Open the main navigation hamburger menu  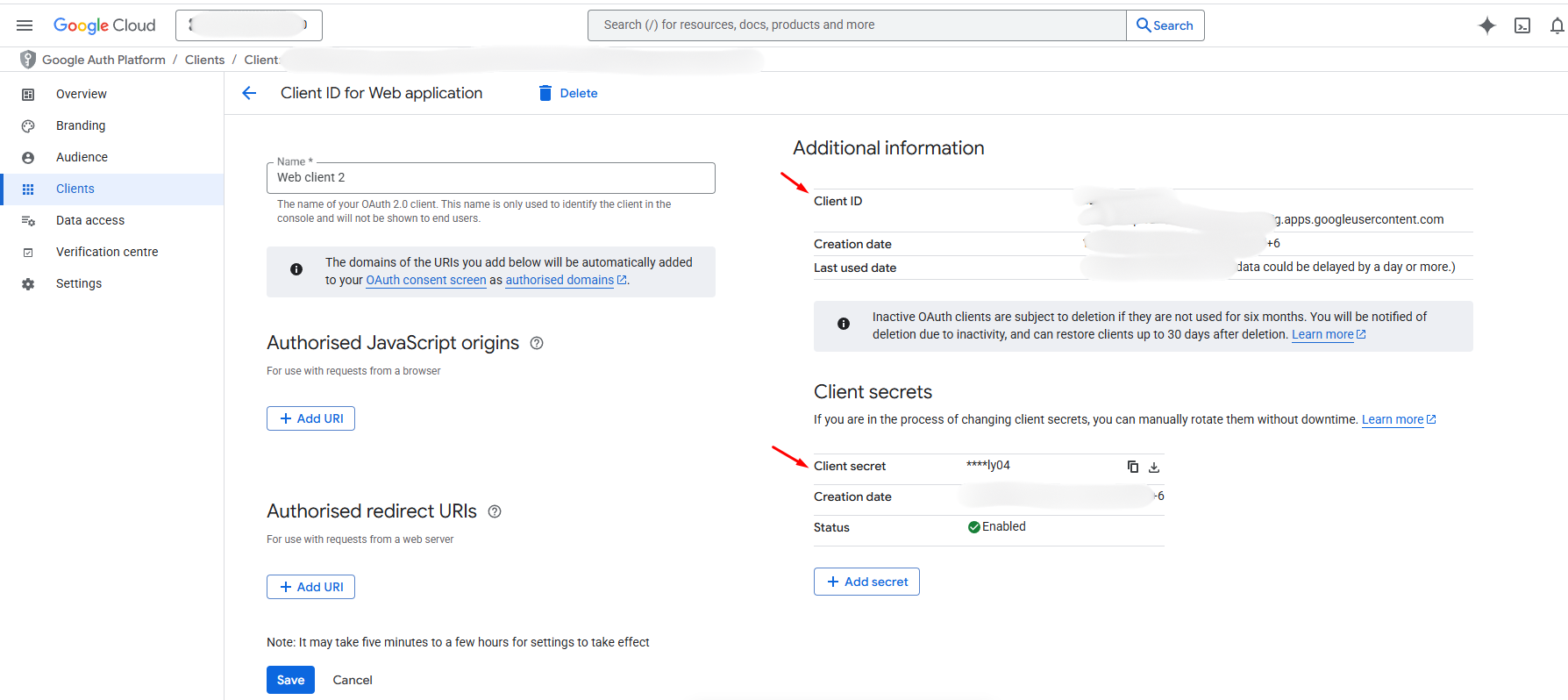pos(25,25)
